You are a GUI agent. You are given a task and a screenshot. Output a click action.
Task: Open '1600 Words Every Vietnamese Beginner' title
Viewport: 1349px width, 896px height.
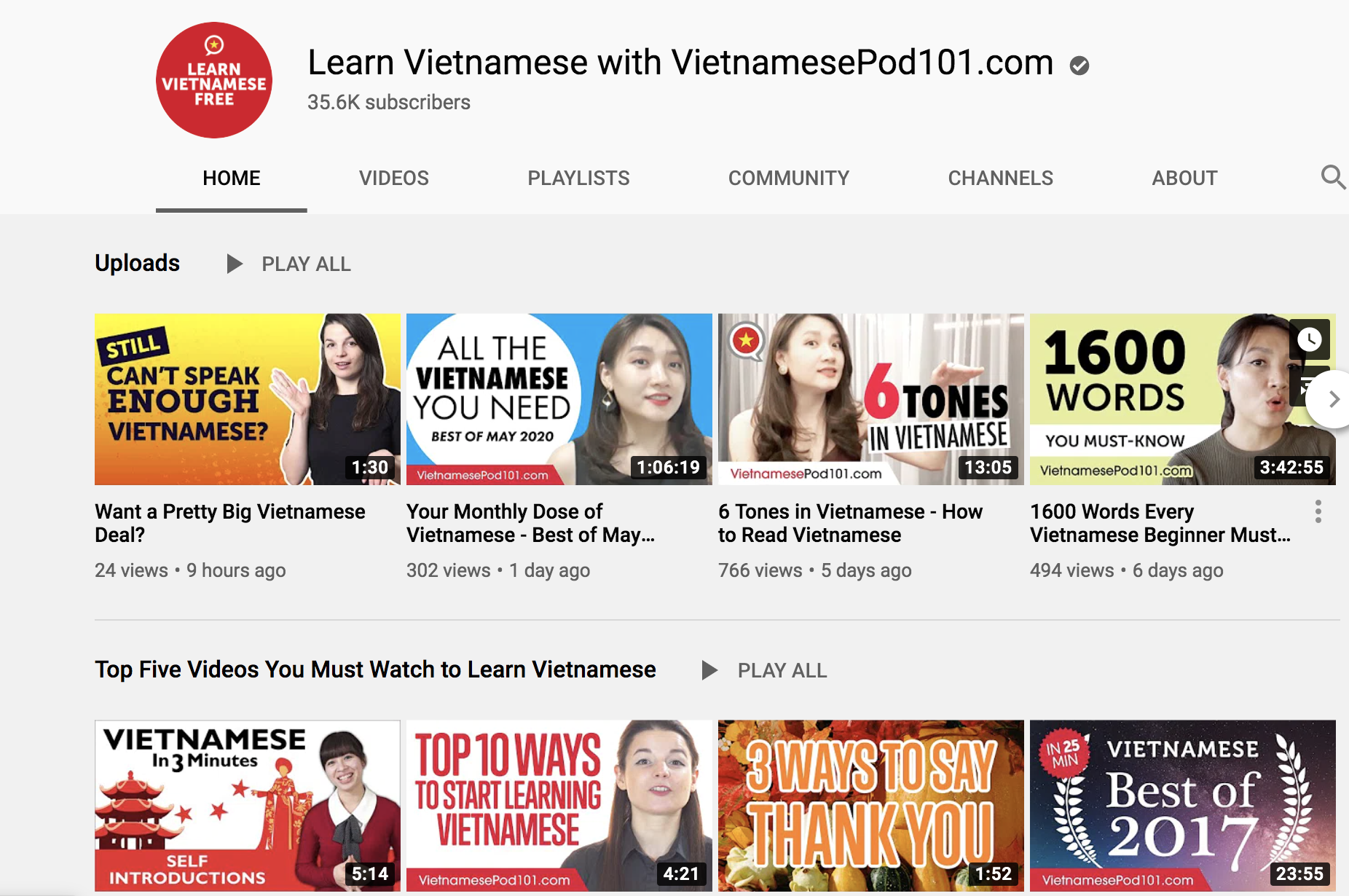point(1160,523)
